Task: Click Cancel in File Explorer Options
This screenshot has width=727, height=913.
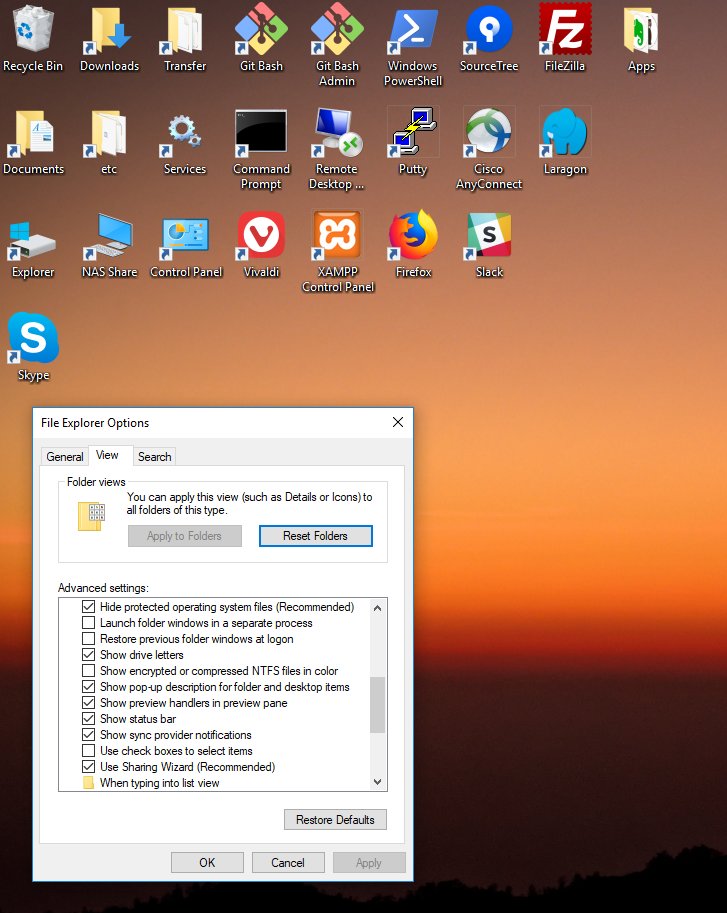Action: pyautogui.click(x=288, y=862)
